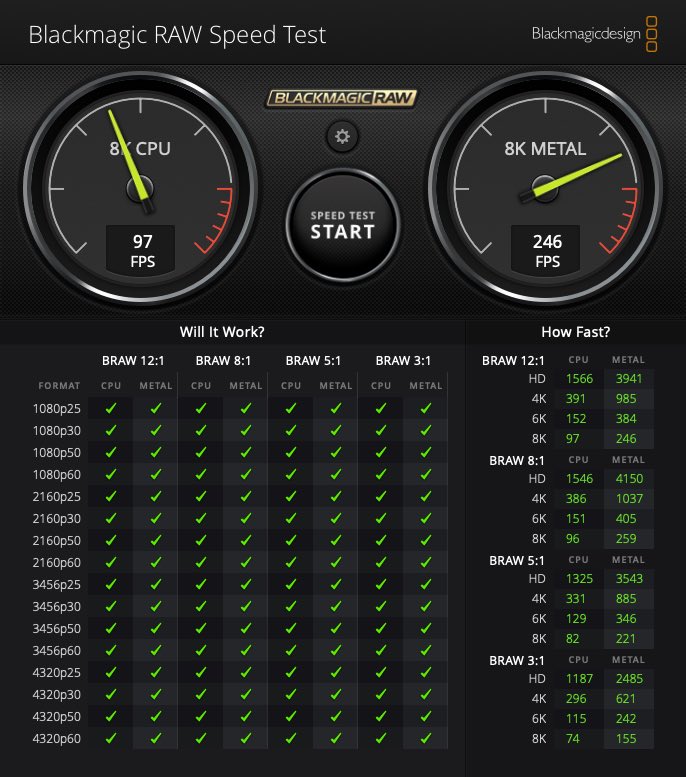Screen dimensions: 686x777
Task: Click the 3456p25 BRAW 12:1 CPU checkmark
Action: pyautogui.click(x=111, y=584)
